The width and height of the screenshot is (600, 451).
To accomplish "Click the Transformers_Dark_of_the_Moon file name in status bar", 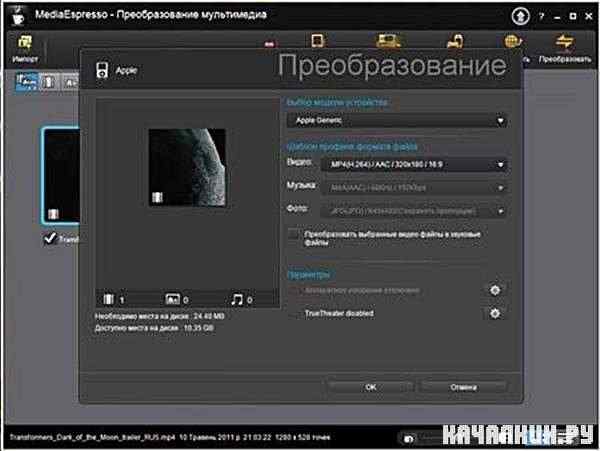I will (92, 437).
